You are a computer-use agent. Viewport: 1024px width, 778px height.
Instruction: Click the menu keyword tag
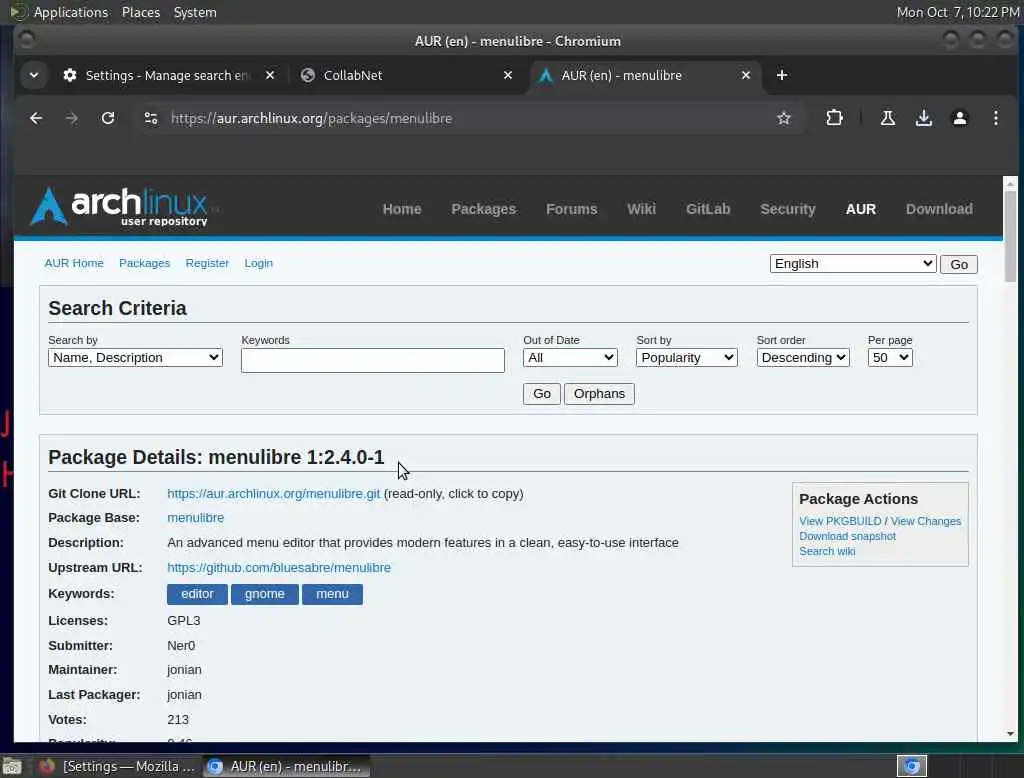332,594
